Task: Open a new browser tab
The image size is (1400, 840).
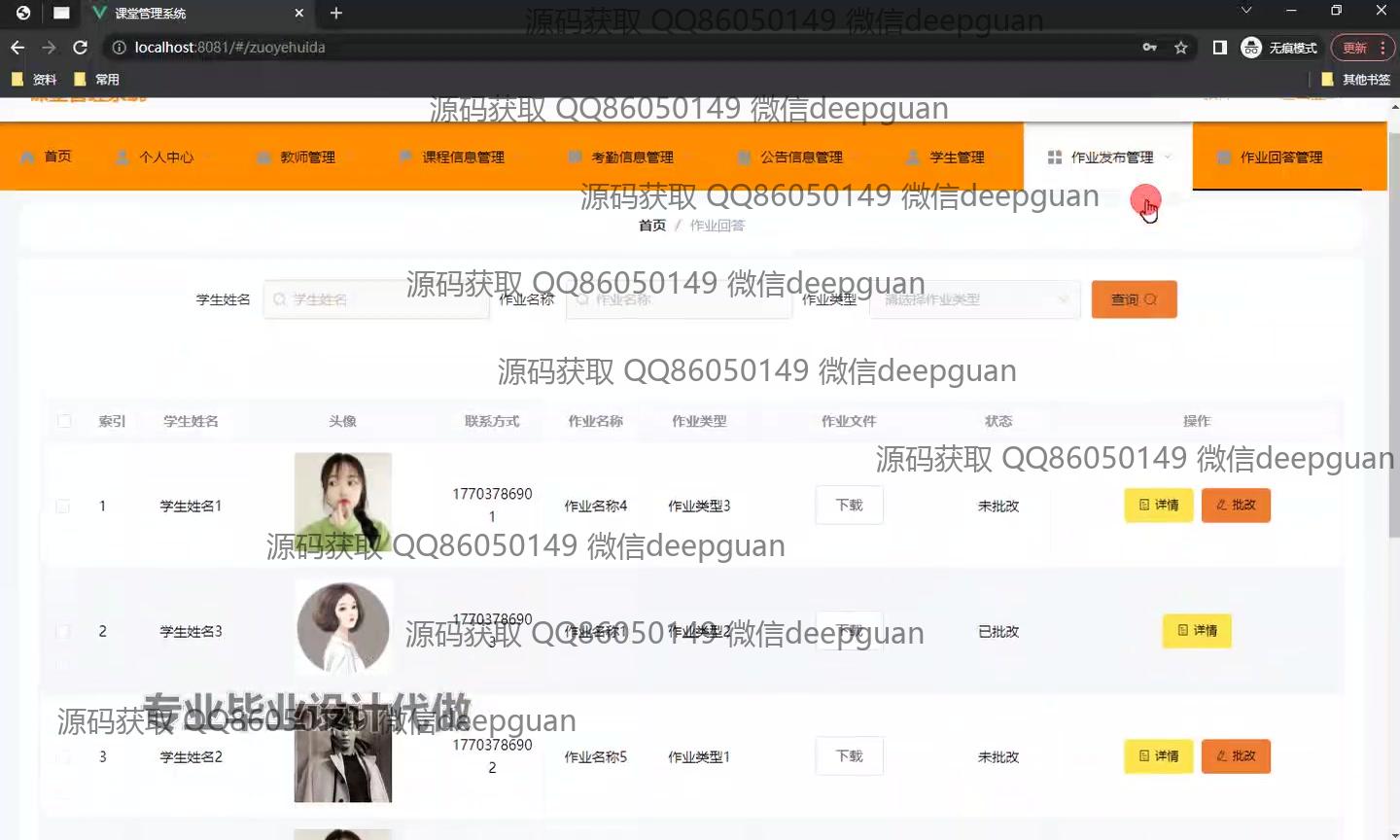Action: point(336,13)
